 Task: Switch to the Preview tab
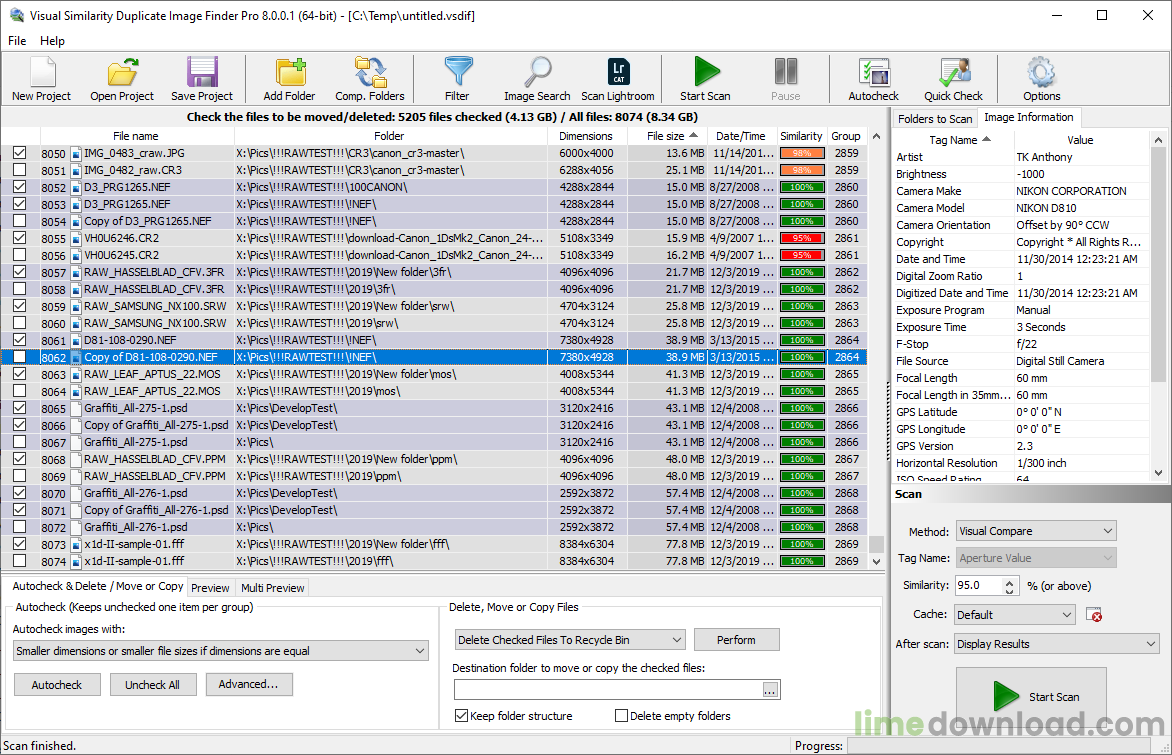pos(211,588)
